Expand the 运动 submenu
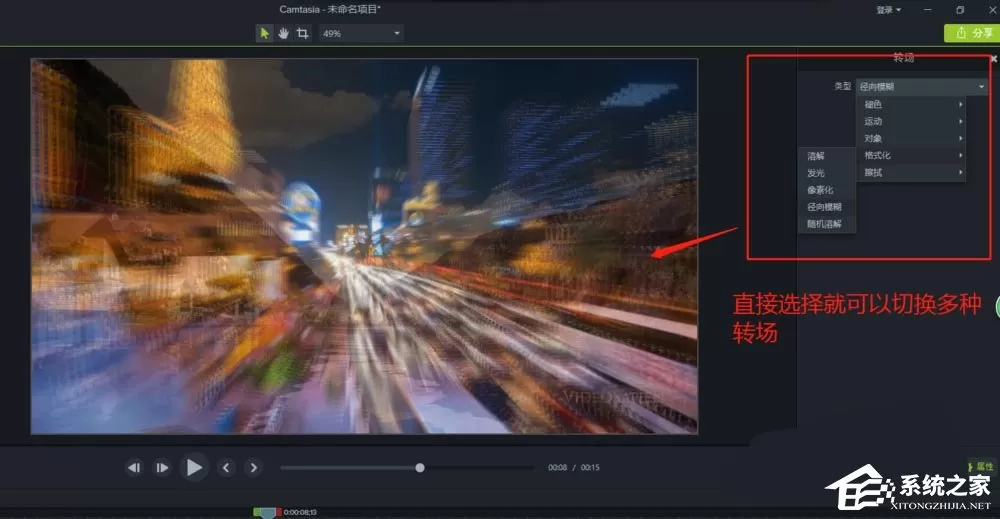This screenshot has height=519, width=1000. coord(911,121)
